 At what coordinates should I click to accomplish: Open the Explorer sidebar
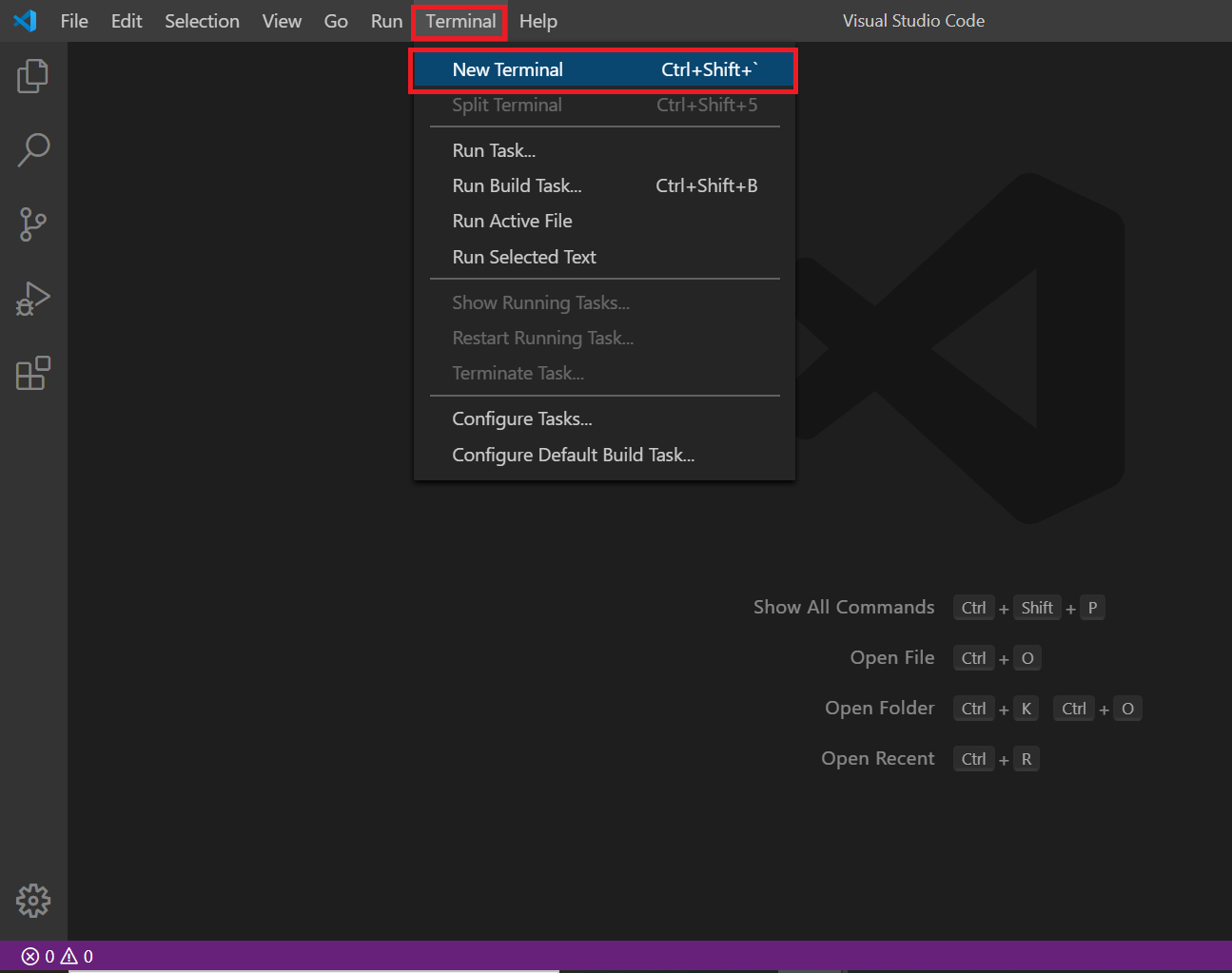tap(32, 76)
